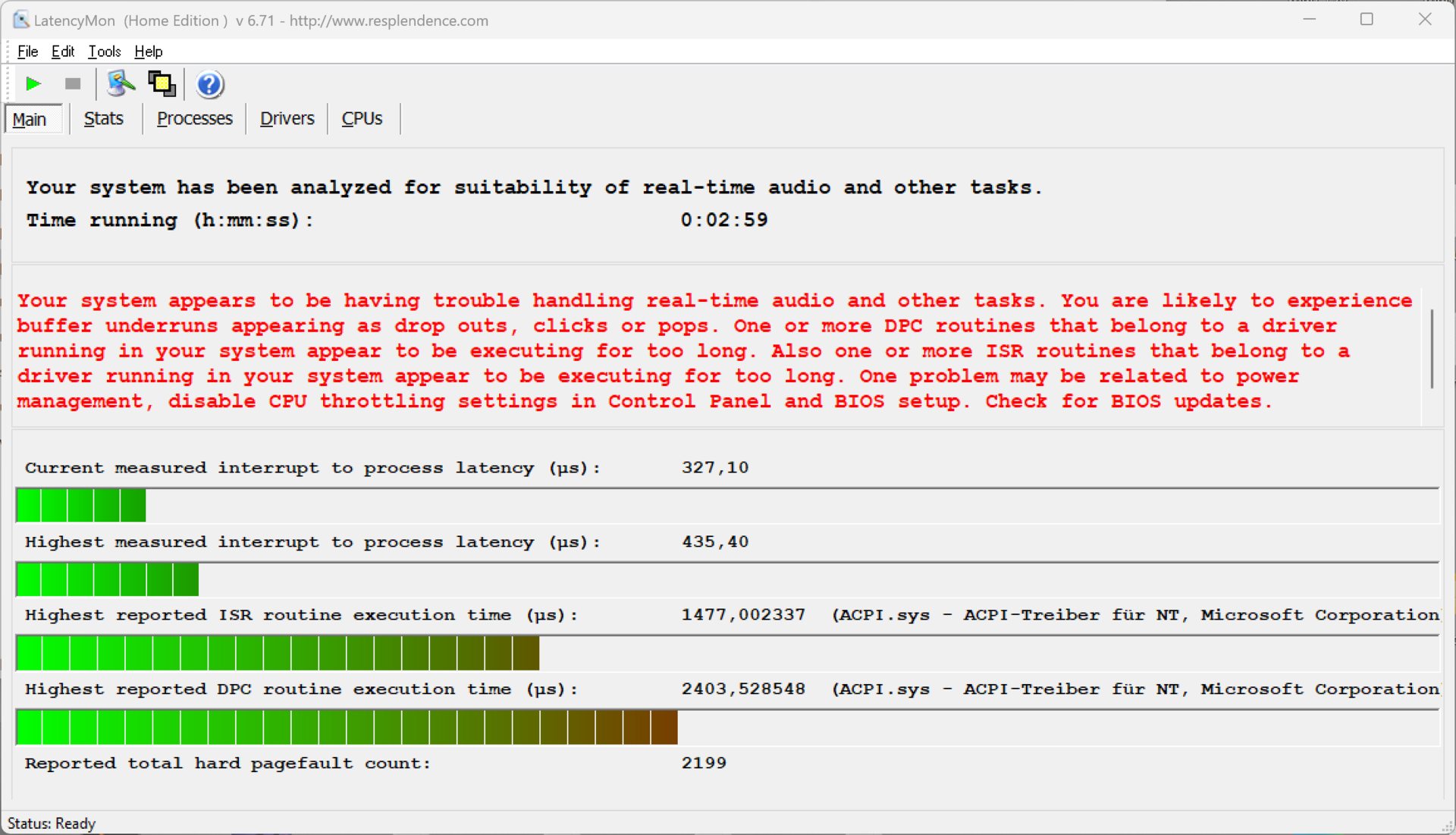Start the latency monitor with the green play icon
Image resolution: width=1456 pixels, height=835 pixels.
coord(33,83)
